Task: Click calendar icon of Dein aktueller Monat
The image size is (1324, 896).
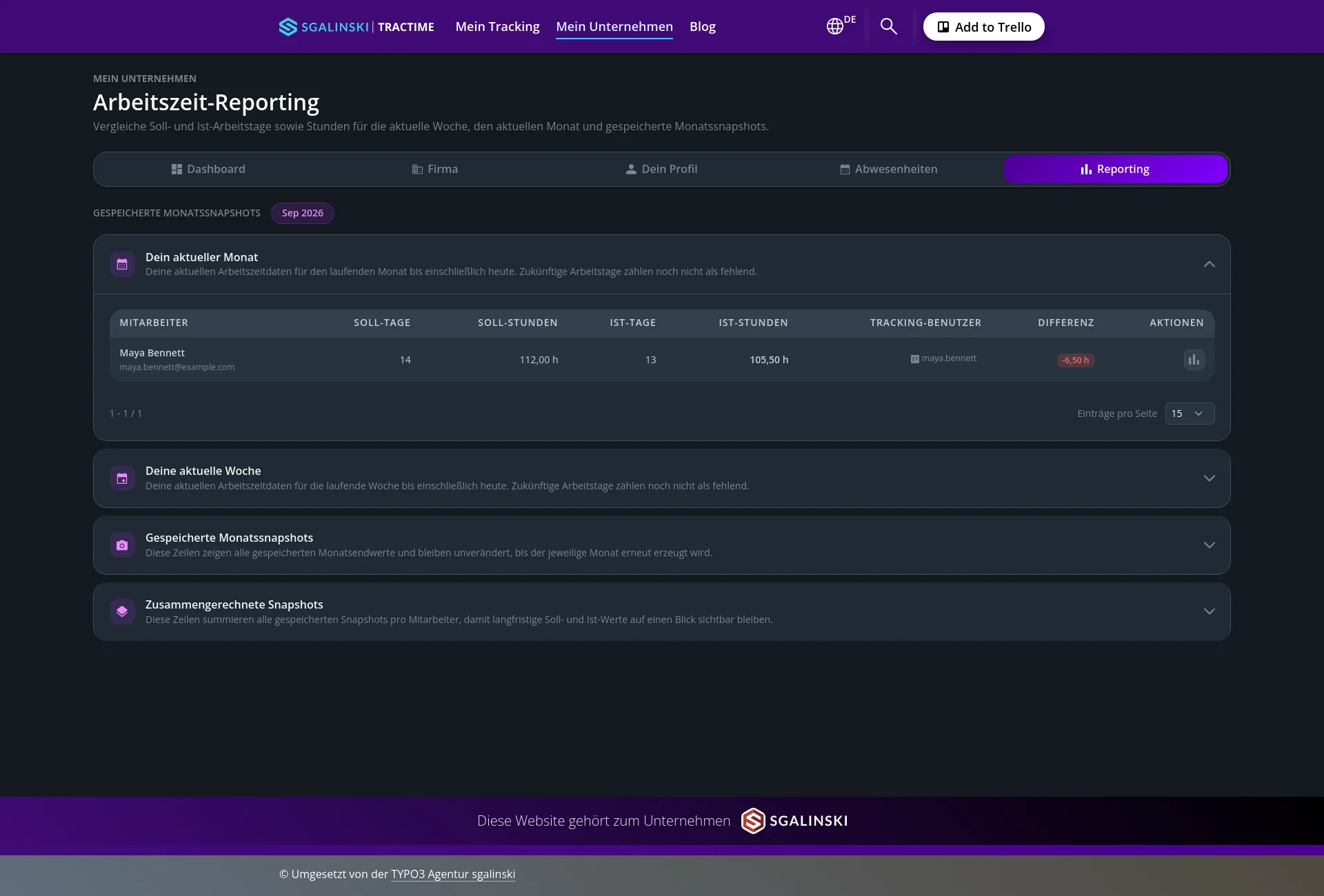Action: [x=122, y=265]
